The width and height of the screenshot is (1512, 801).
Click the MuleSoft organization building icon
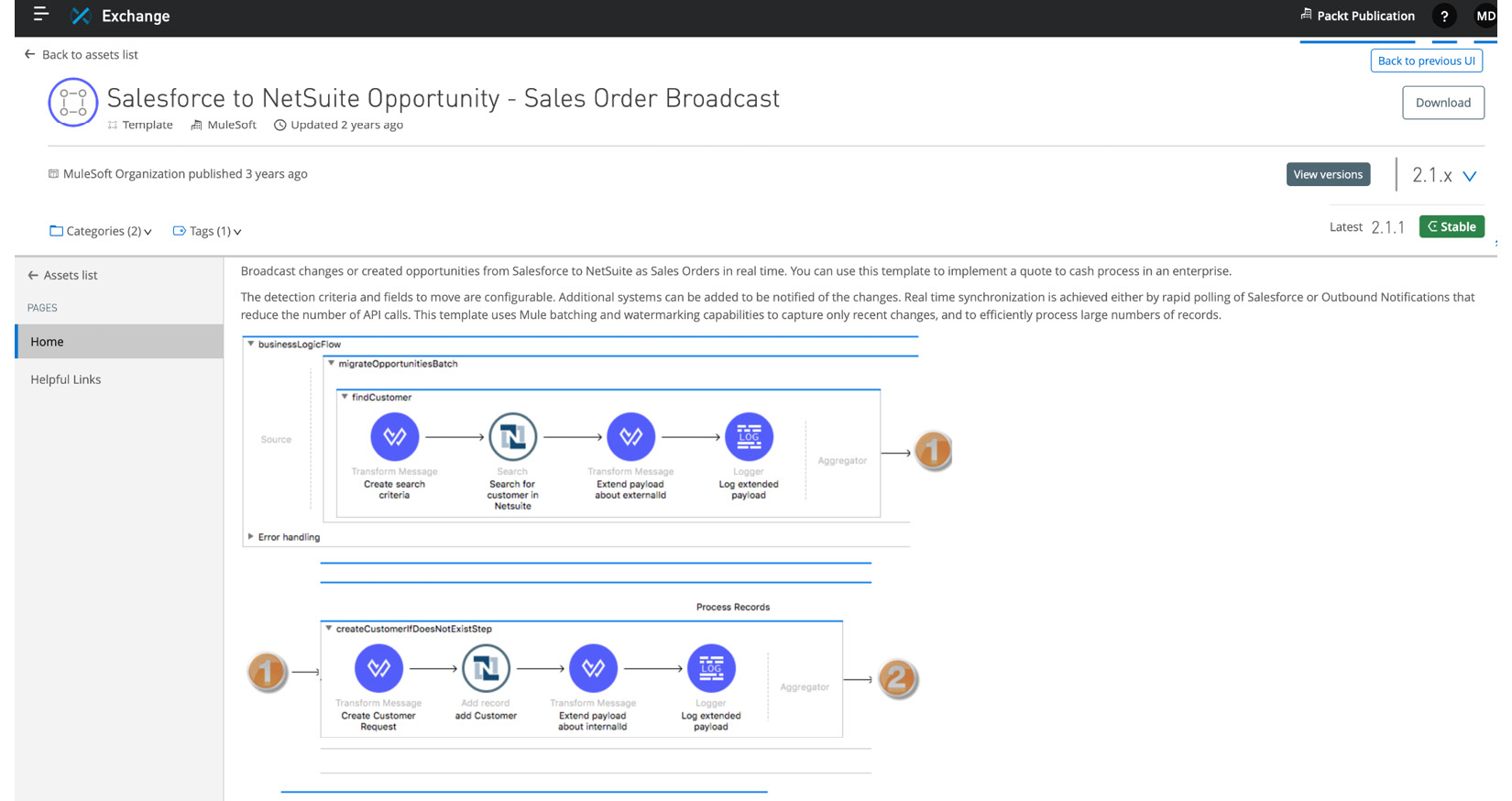click(196, 125)
